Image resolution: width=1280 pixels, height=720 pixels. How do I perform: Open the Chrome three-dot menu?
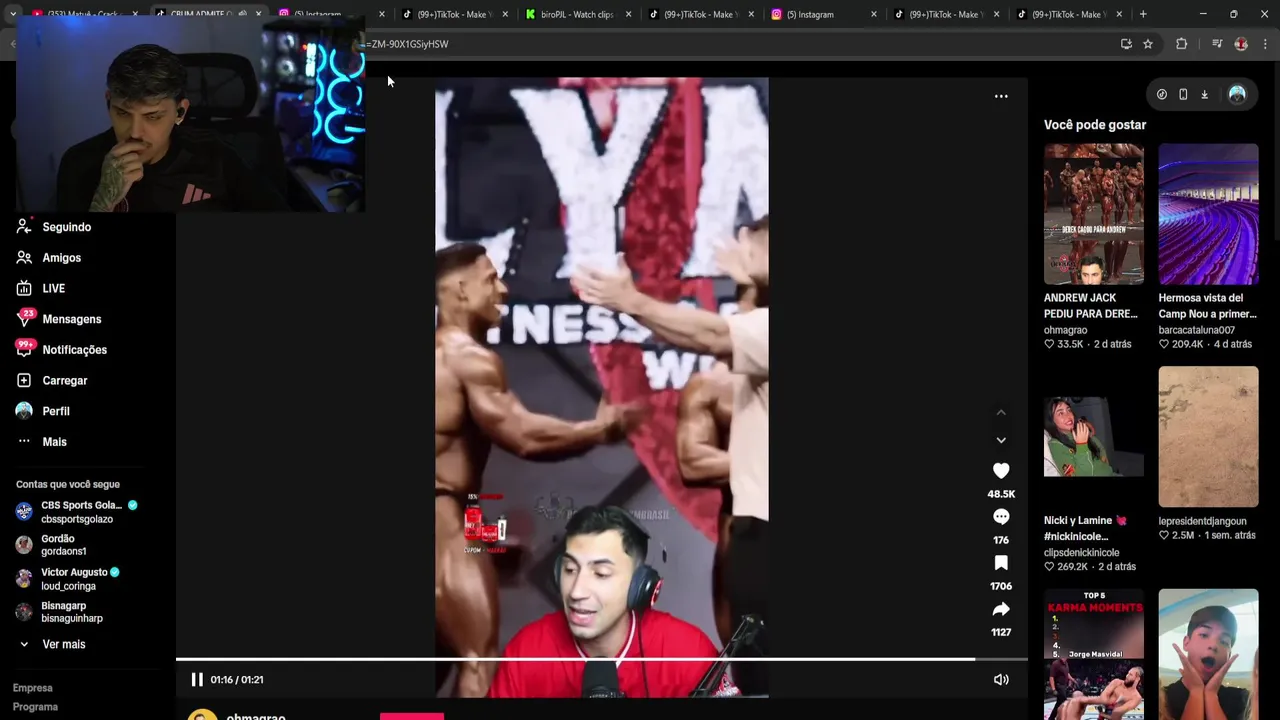coord(1266,44)
